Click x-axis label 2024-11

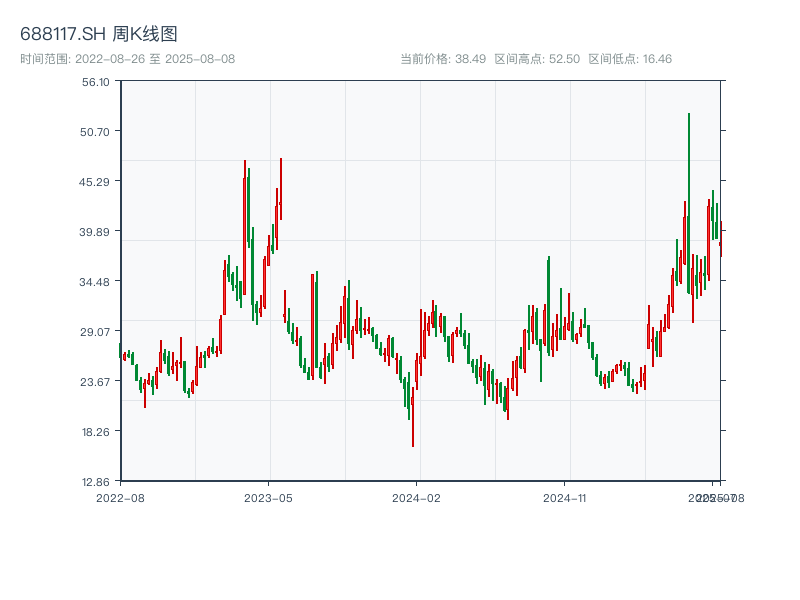[564, 498]
